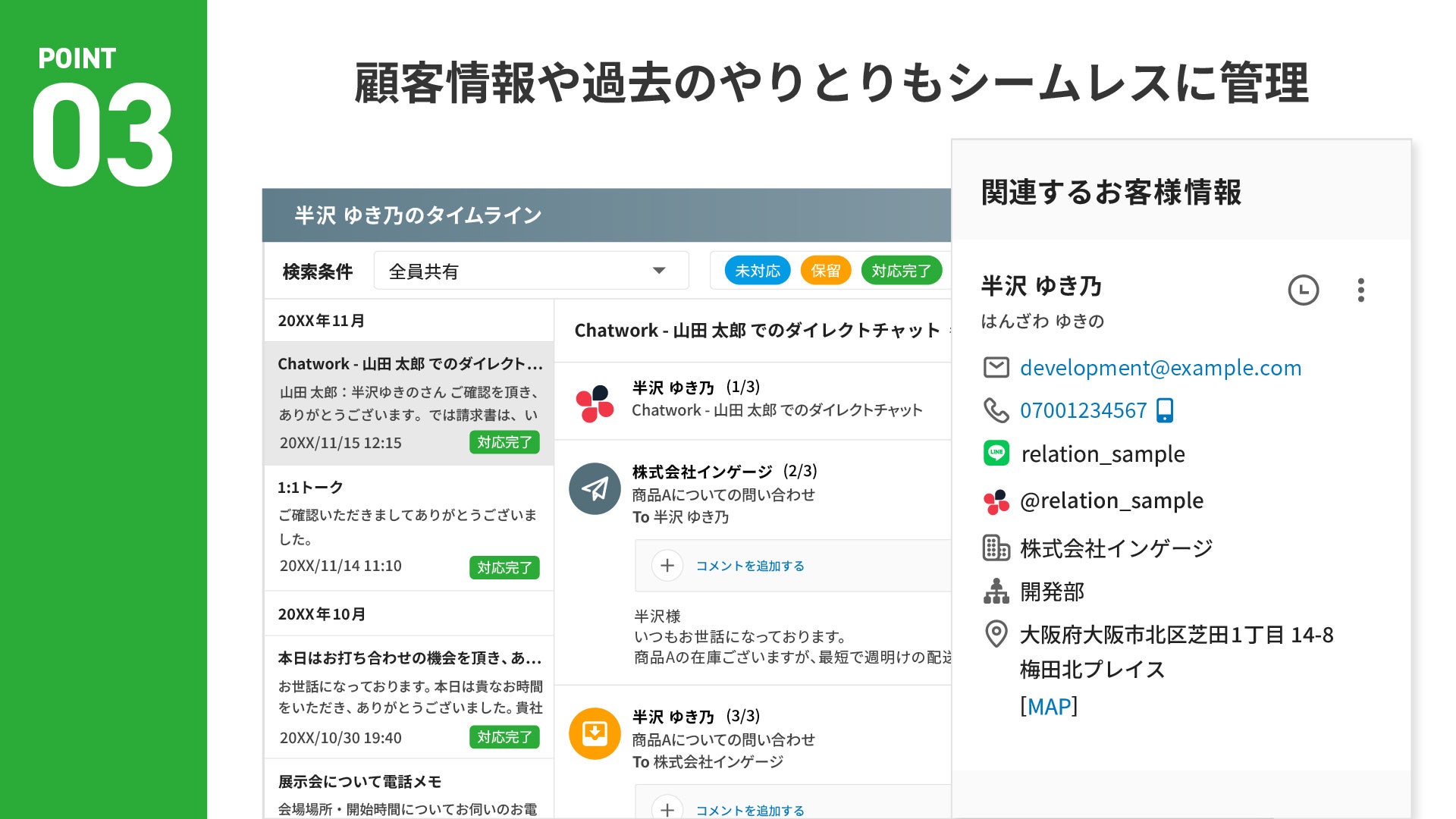The image size is (1456, 819).
Task: Click the Chatwork icon next to @relation_sample
Action: click(x=996, y=501)
